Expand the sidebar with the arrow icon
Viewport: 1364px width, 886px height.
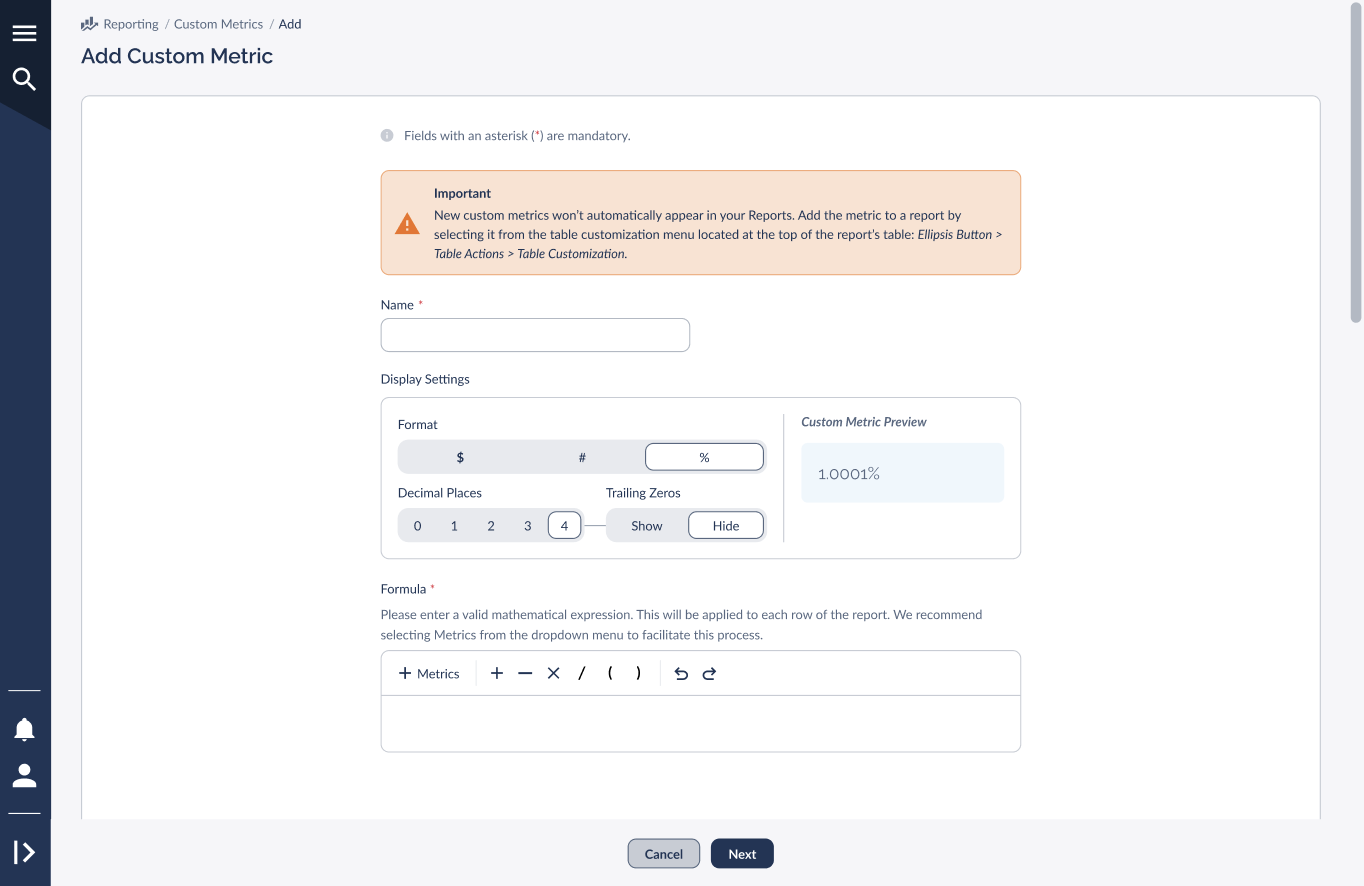click(25, 851)
